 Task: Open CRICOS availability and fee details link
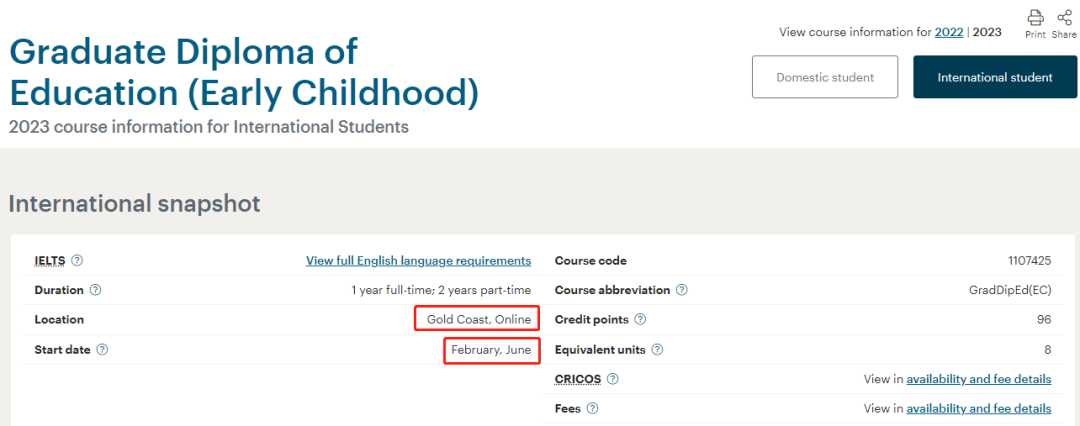[979, 379]
